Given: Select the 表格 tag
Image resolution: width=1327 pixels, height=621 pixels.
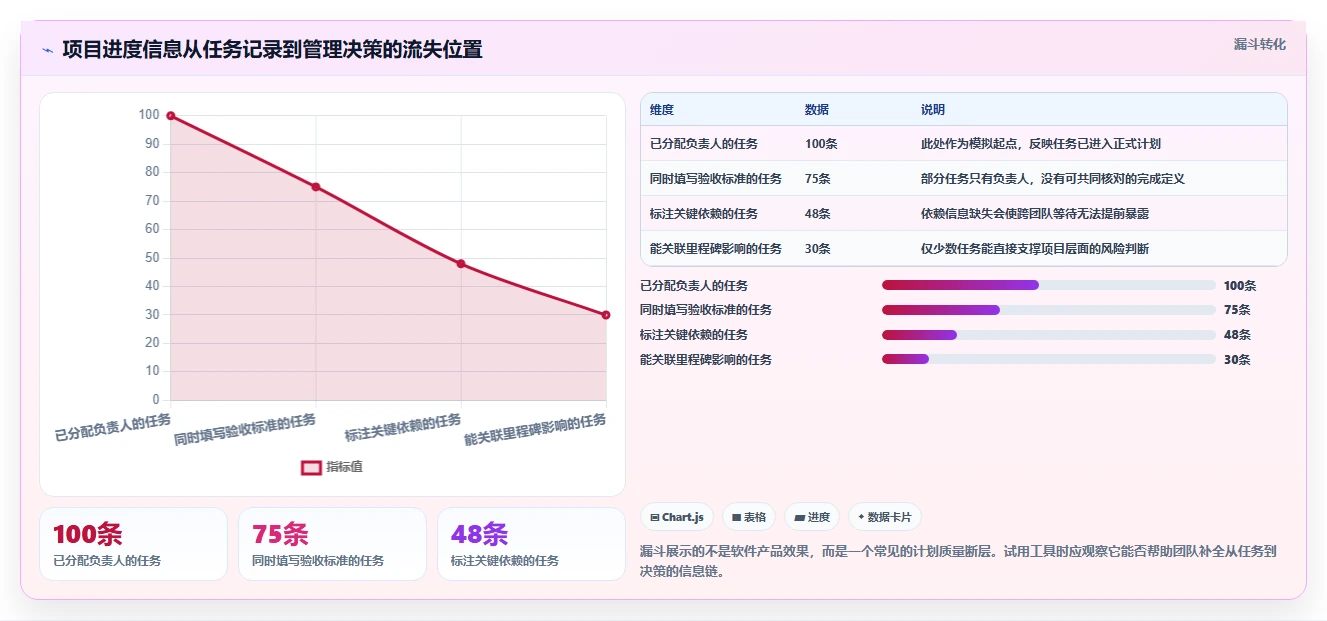Looking at the screenshot, I should (x=749, y=517).
